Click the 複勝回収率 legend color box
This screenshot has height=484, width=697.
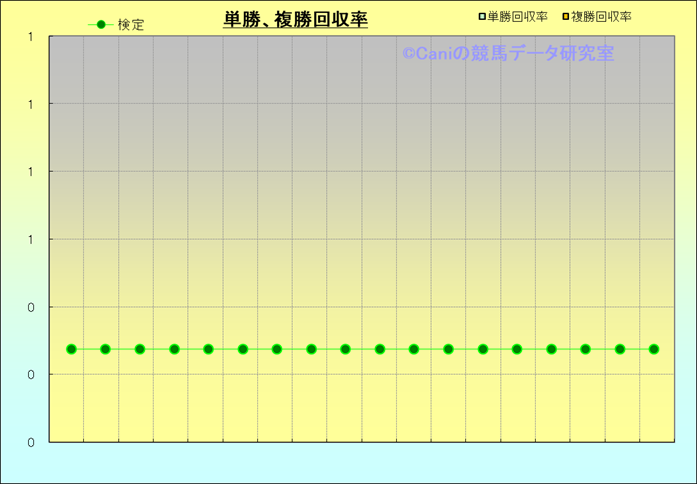pos(566,17)
